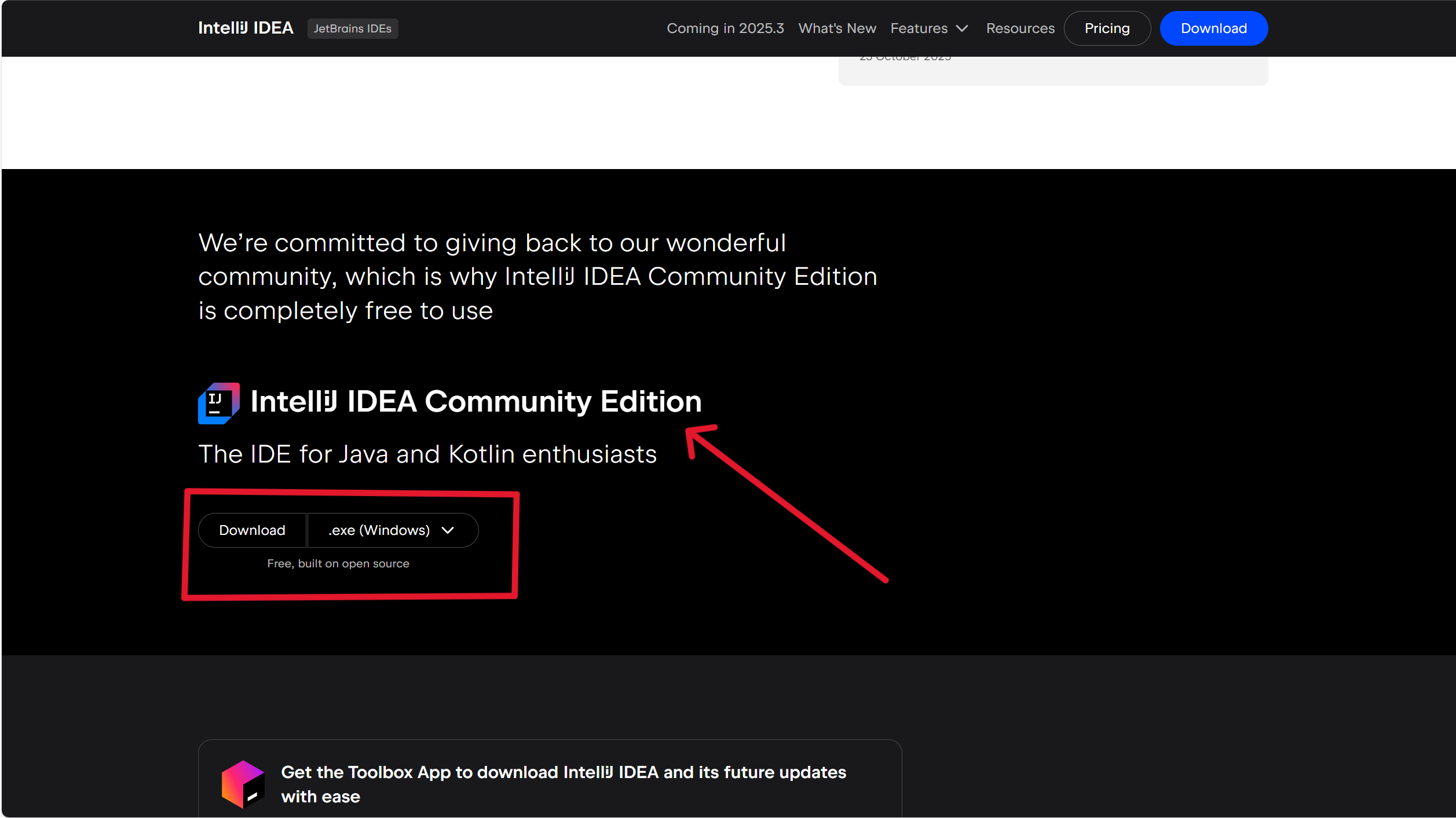Click the blue Download button in header
This screenshot has height=818, width=1456.
pos(1213,28)
